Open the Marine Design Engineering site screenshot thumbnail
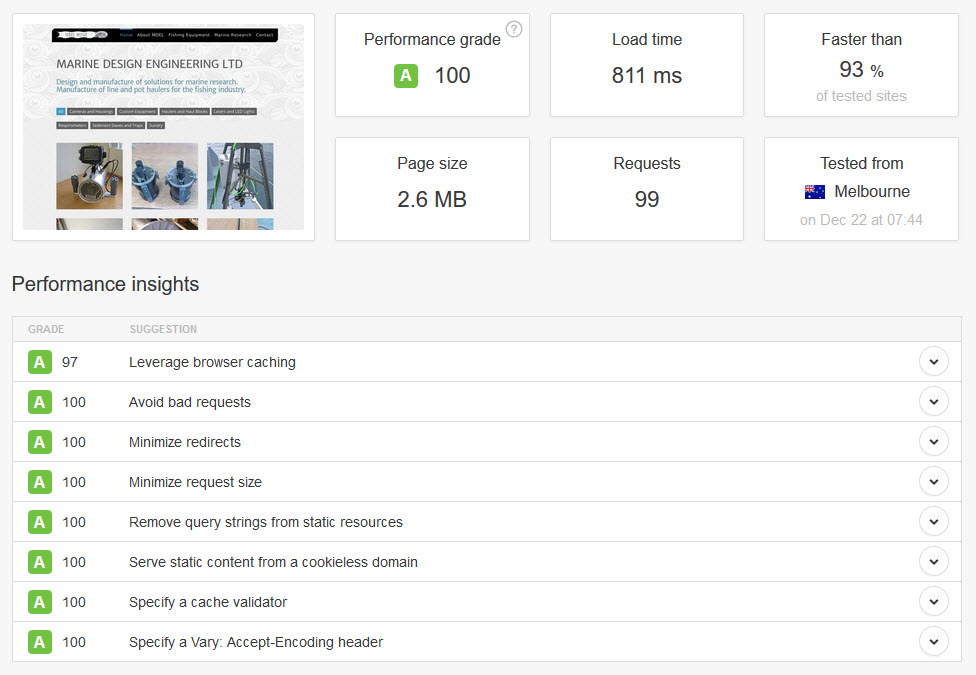 tap(164, 127)
